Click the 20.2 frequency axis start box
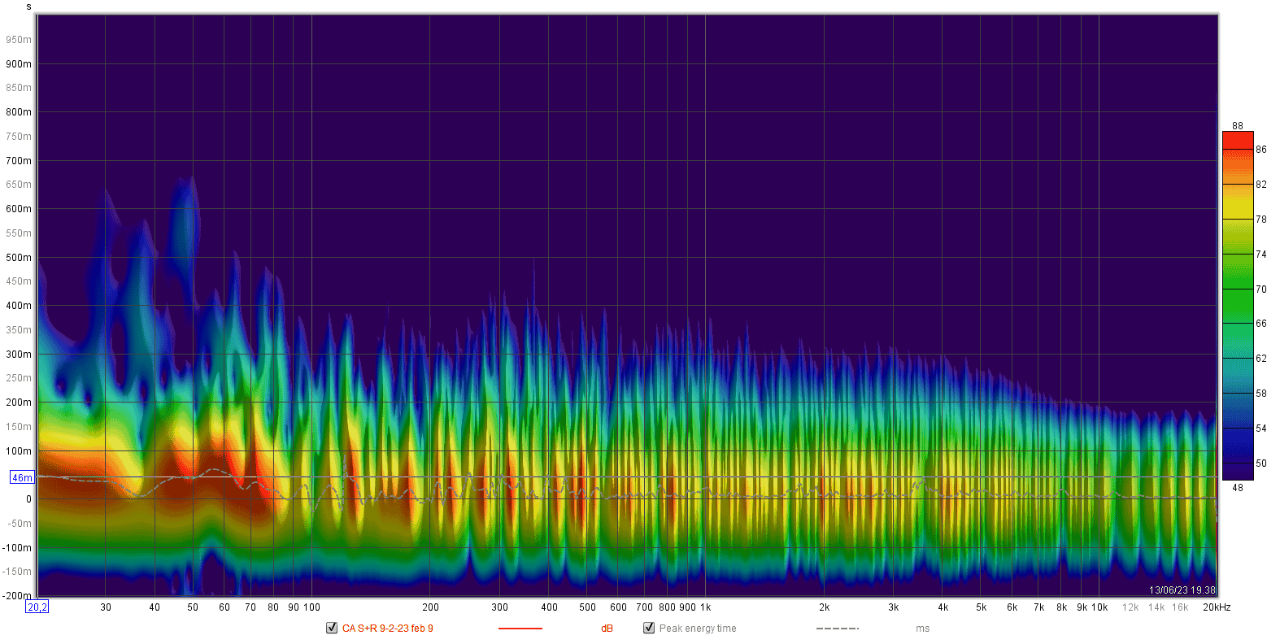The image size is (1280, 644). [x=37, y=607]
